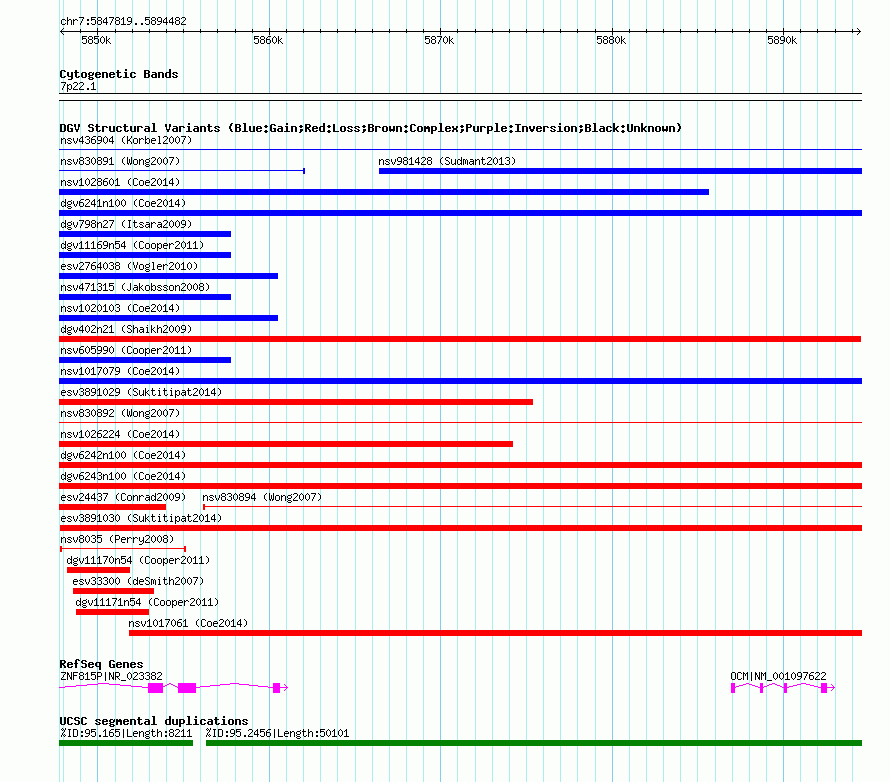Open dgv11171n54 (Cooper2011) label
The height and width of the screenshot is (782, 890).
tap(147, 602)
